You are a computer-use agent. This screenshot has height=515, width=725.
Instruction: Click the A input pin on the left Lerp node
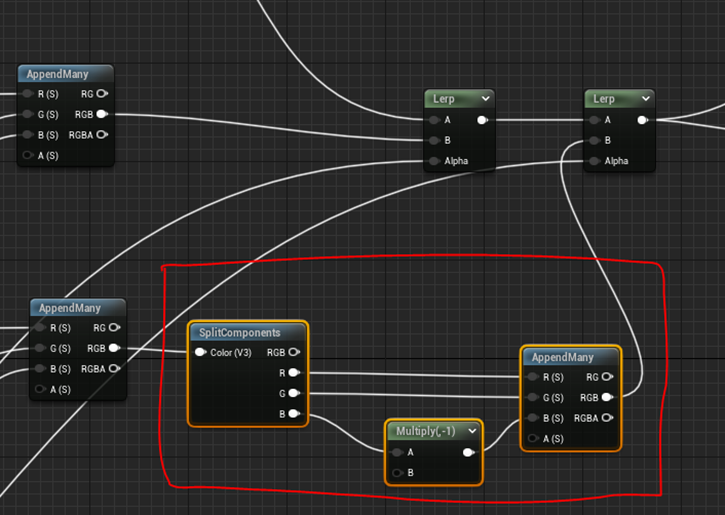coord(434,120)
